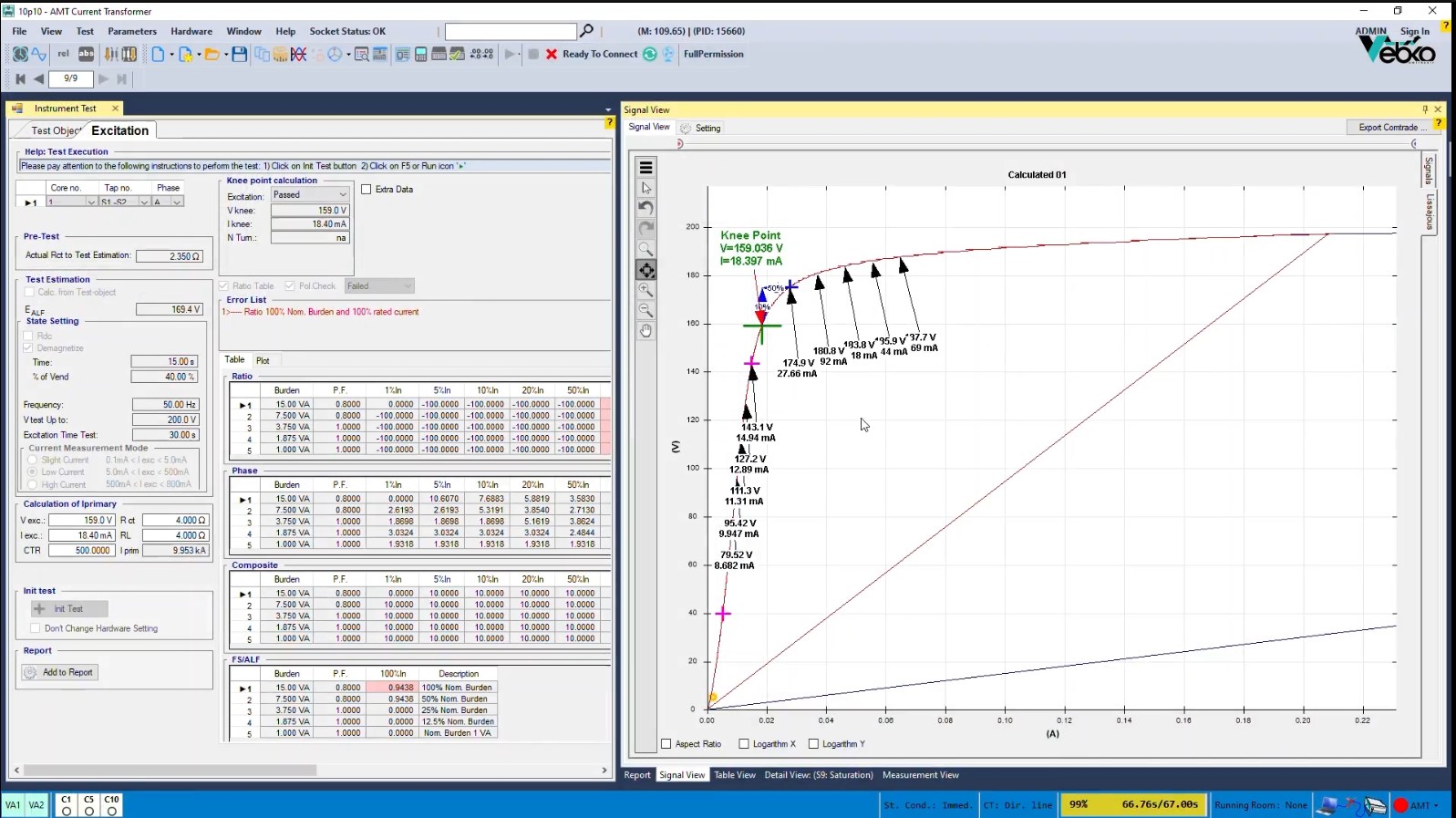Activate the hand pan chart tool
This screenshot has width=1456, height=818.
coord(645,331)
